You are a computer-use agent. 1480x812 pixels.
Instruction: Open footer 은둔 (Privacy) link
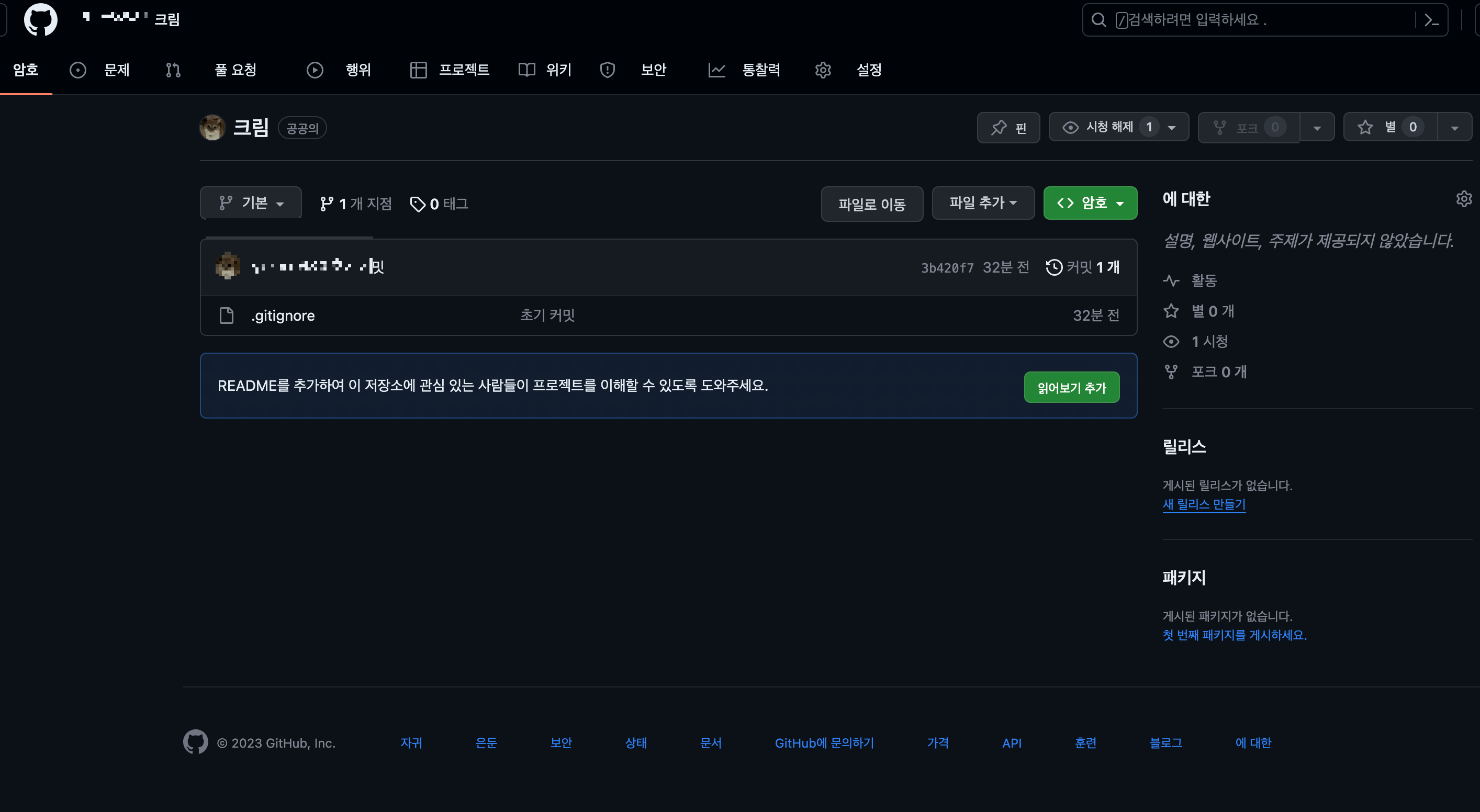(486, 742)
